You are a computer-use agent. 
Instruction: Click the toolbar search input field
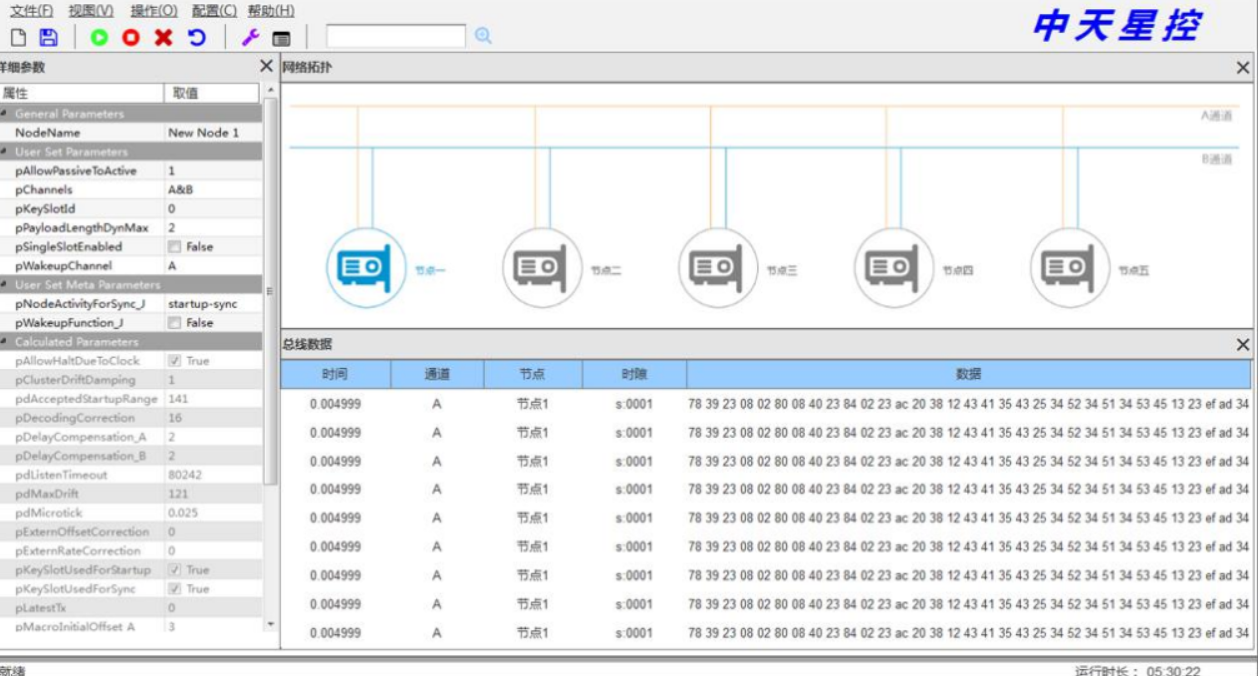pos(395,37)
